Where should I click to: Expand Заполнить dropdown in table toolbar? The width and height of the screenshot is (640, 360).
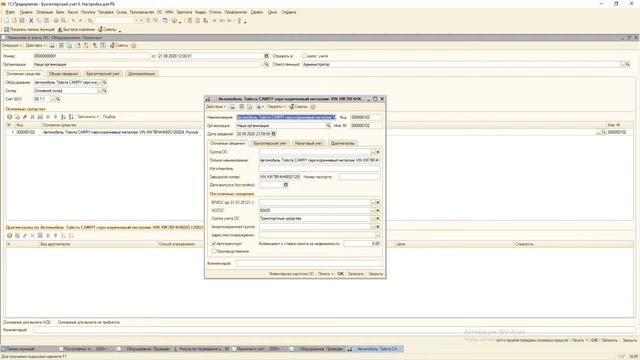[88, 117]
